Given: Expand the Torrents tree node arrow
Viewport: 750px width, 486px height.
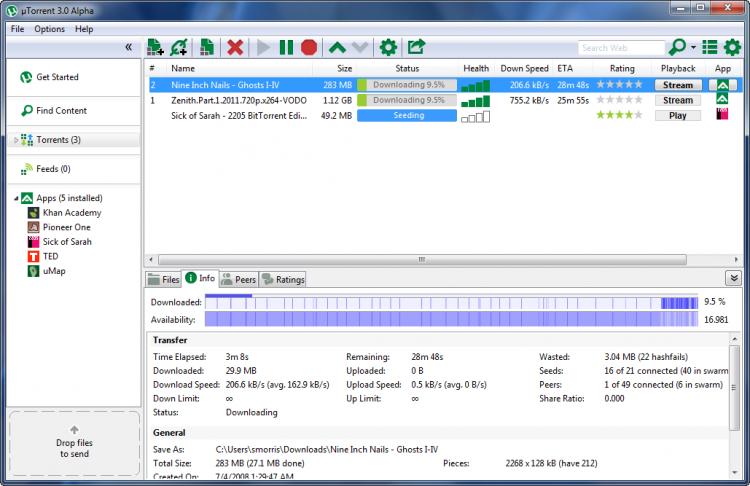Looking at the screenshot, I should 16,140.
